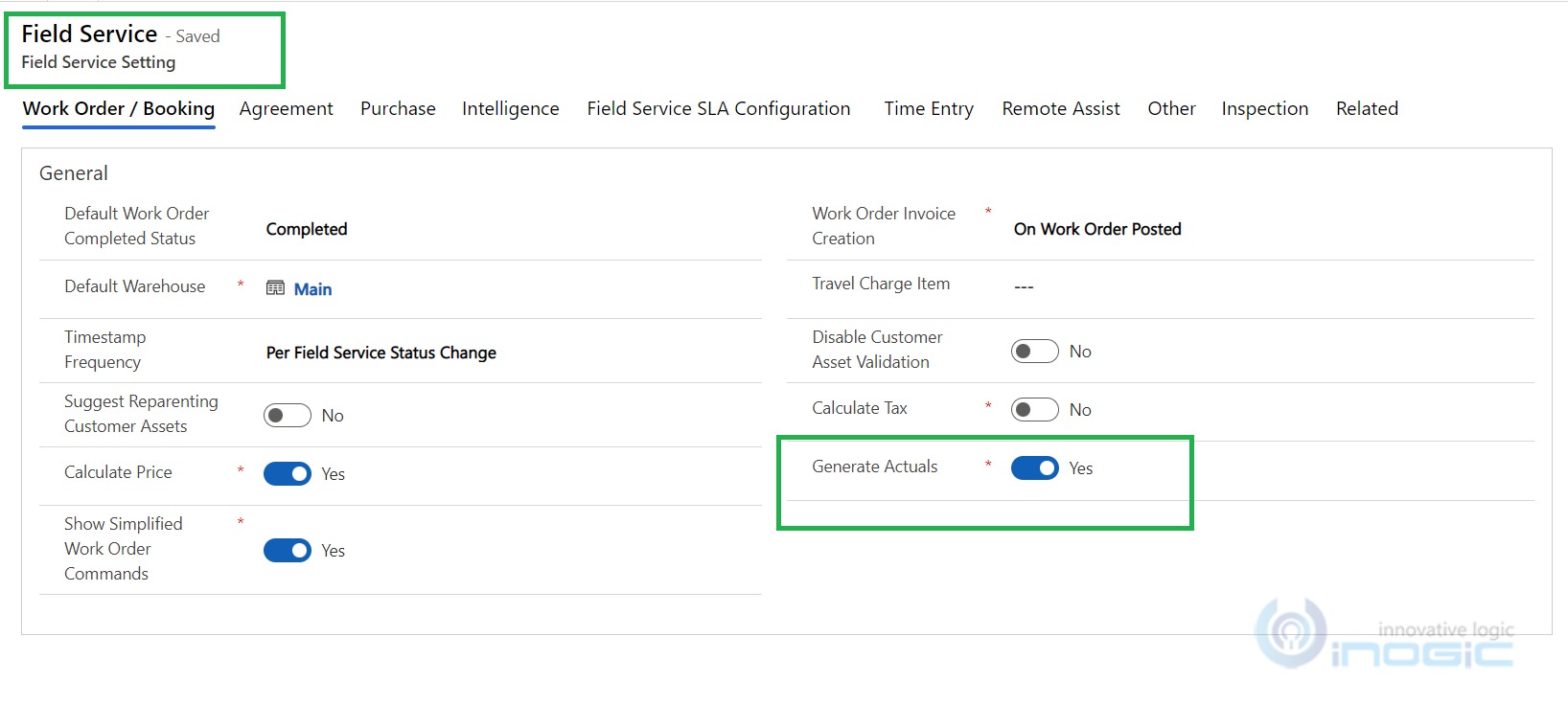Open the Remote Assist tab

[1061, 108]
